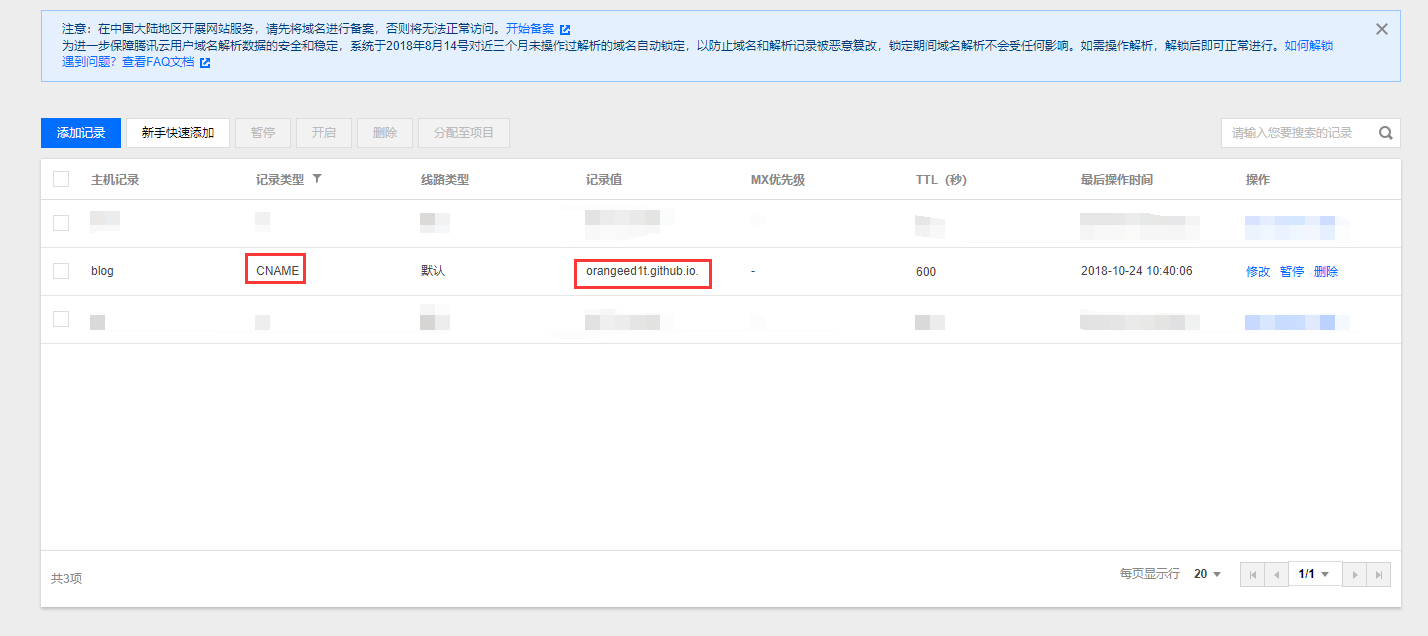This screenshot has height=636, width=1428.
Task: Click 暂停 link for the blog record
Action: tap(1292, 272)
